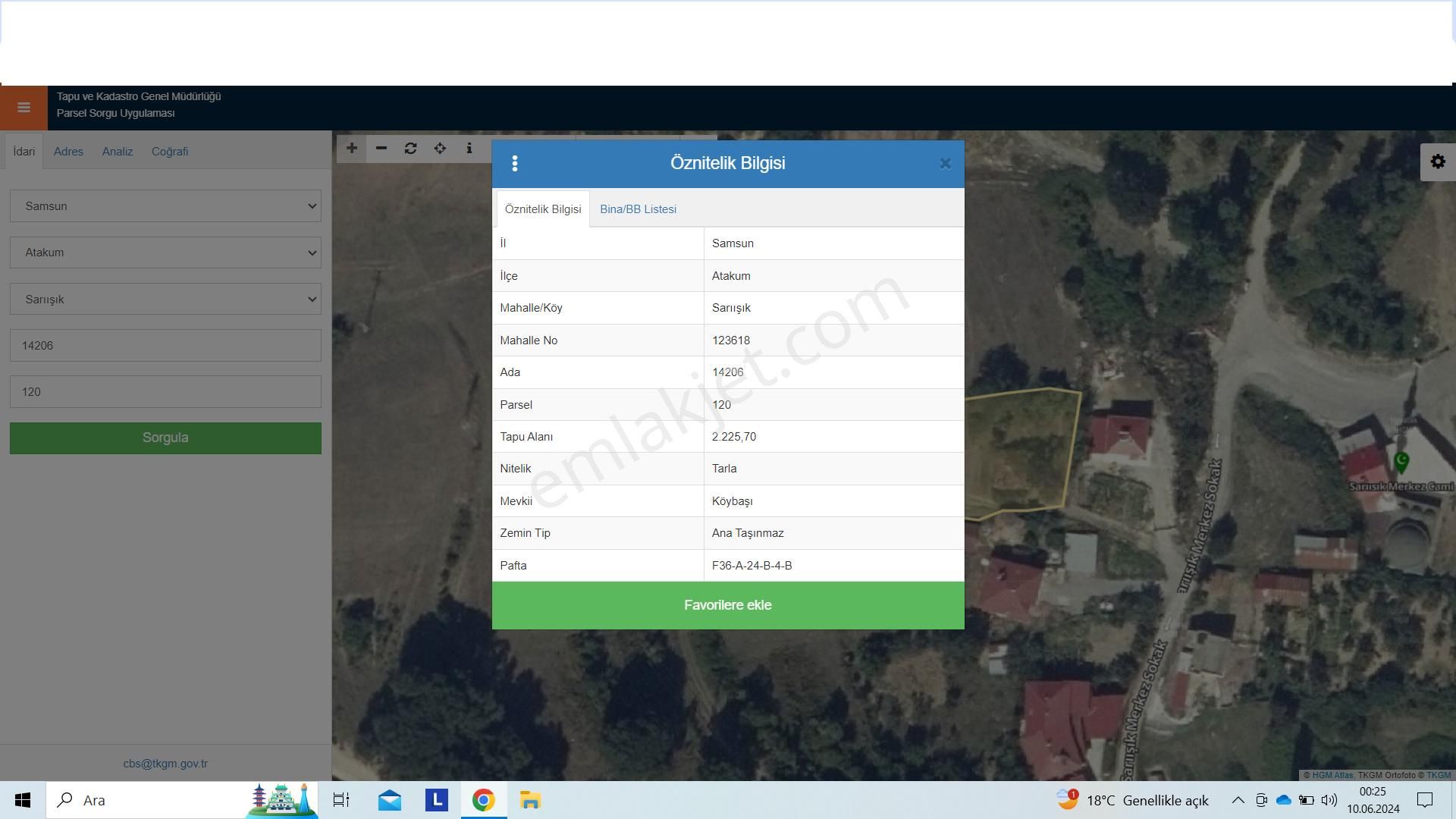Open Chrome from the Windows taskbar
1456x819 pixels.
(483, 800)
